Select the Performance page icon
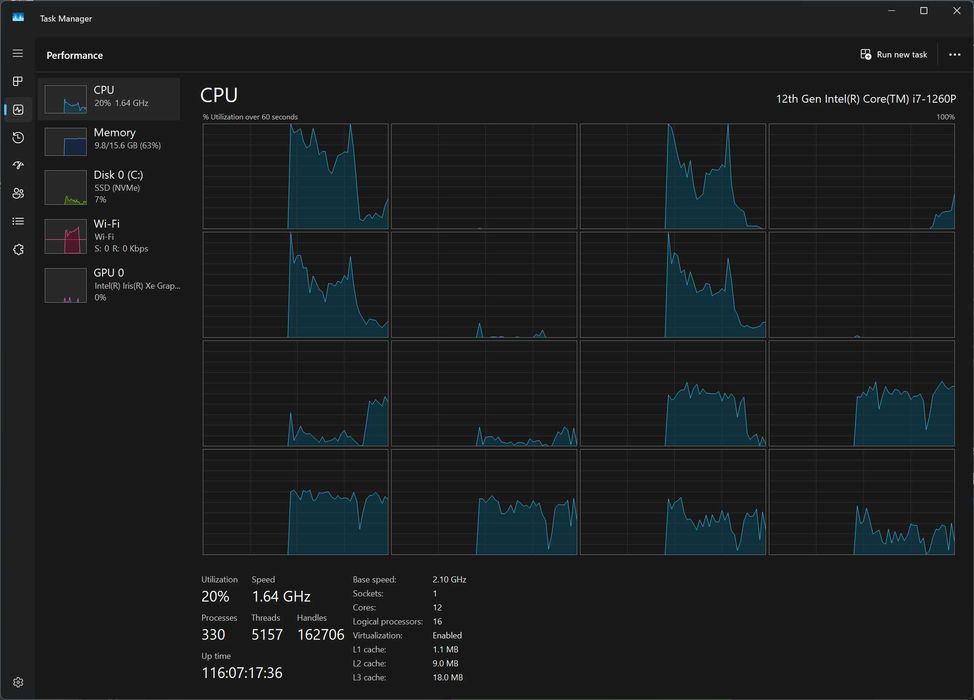Screen dimensions: 974x700 coord(18,110)
